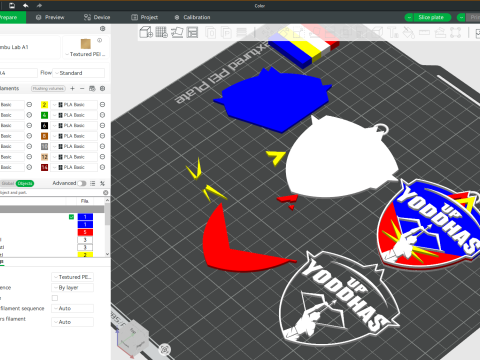The image size is (480, 360).
Task: Click the Variable layer height icon
Action: tap(242, 32)
